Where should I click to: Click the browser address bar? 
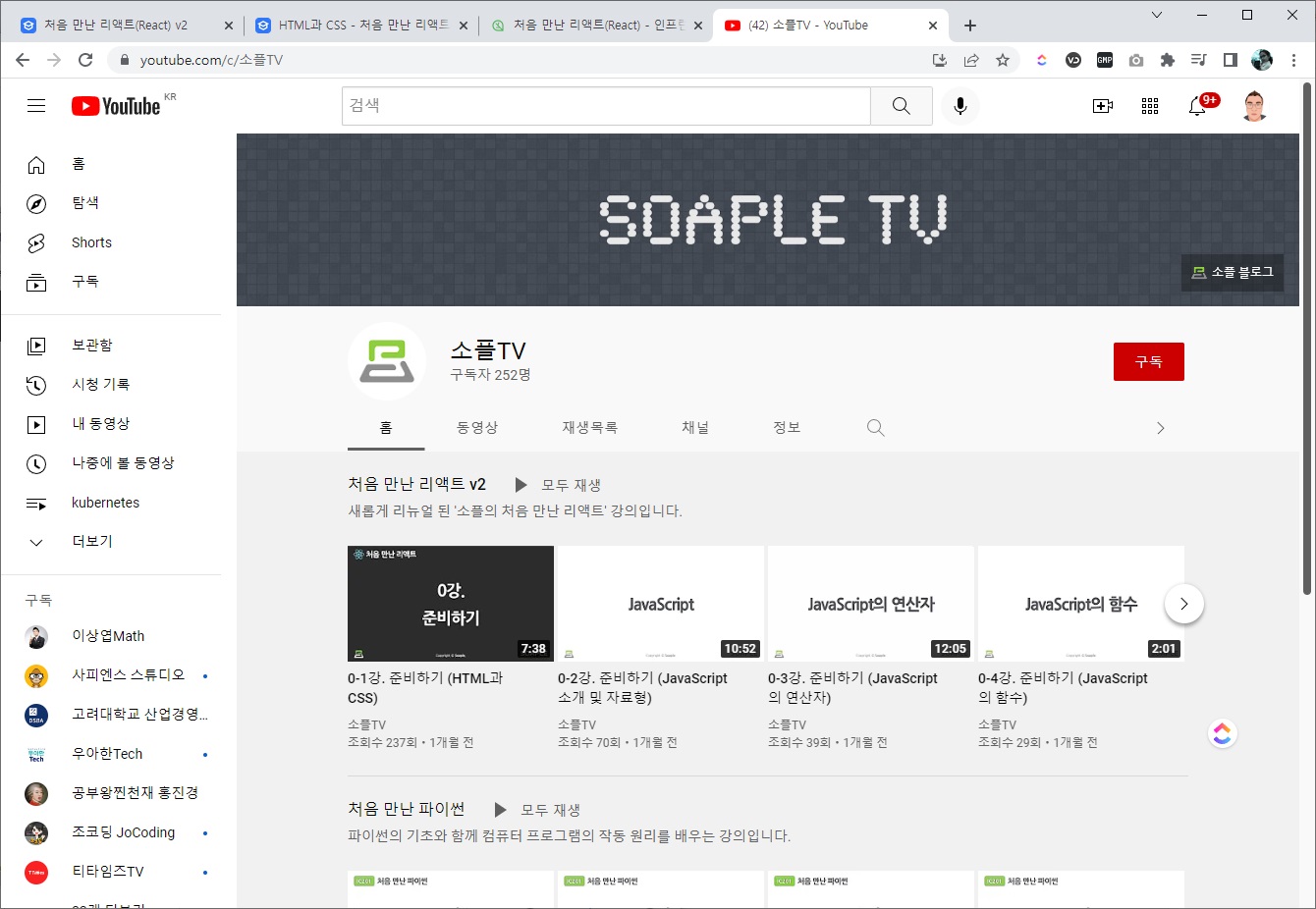point(530,60)
